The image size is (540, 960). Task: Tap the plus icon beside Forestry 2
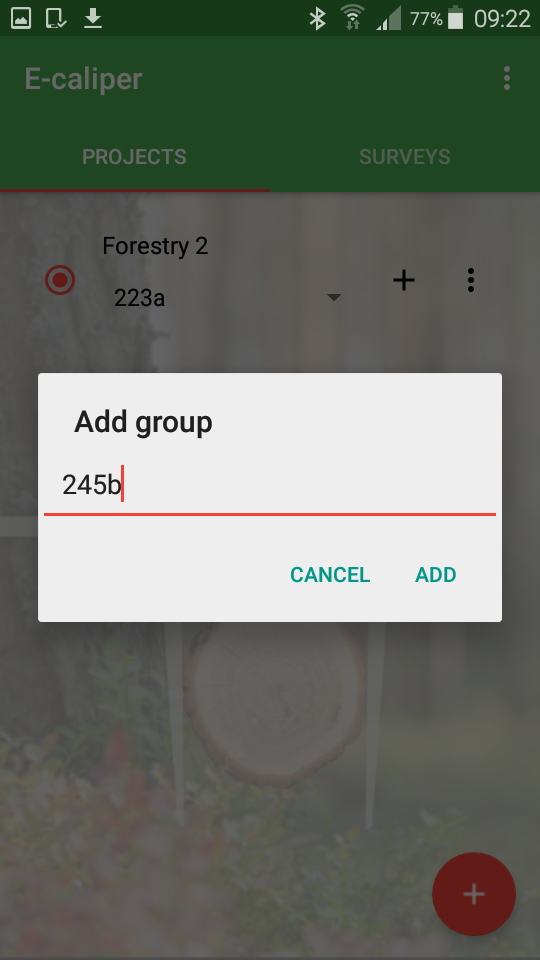click(403, 280)
